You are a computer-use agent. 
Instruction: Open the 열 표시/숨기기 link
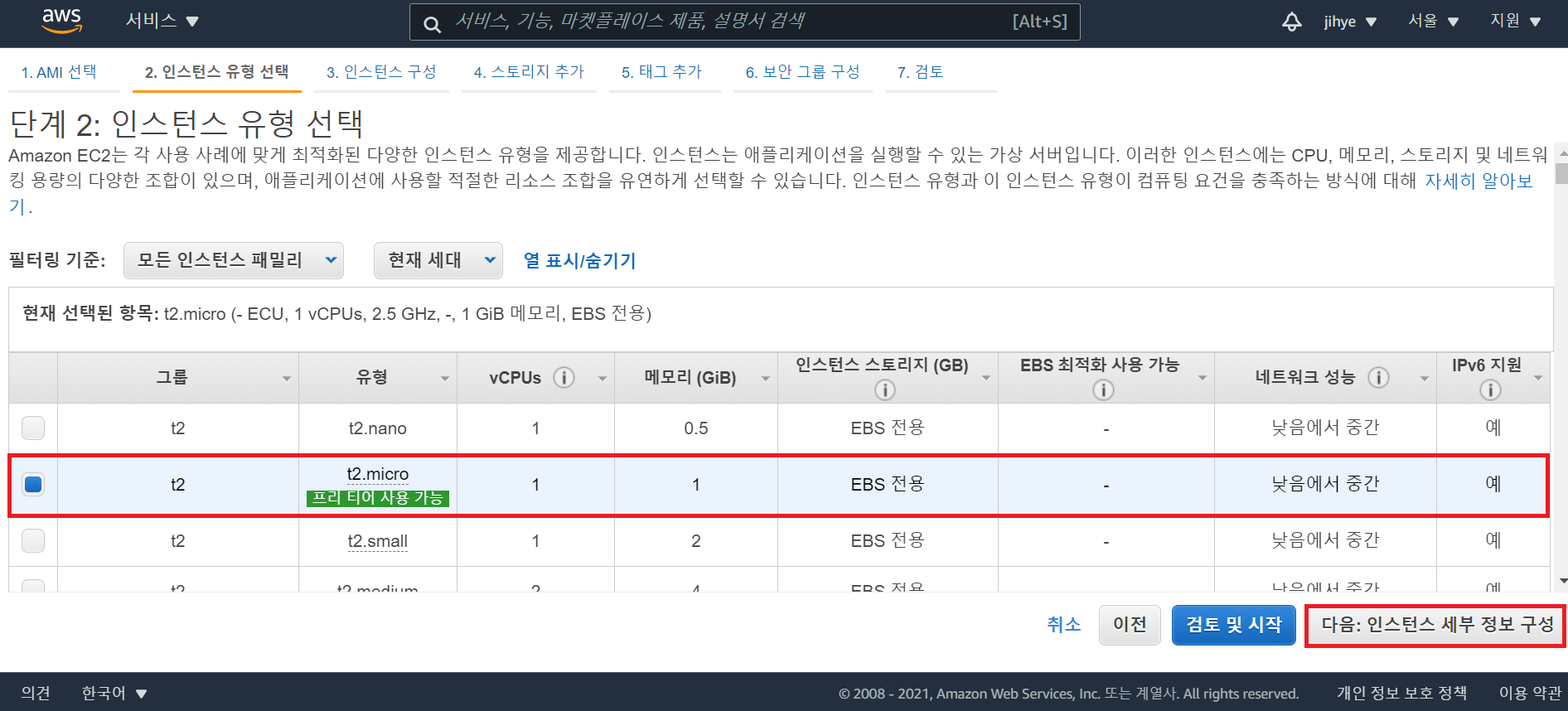579,260
